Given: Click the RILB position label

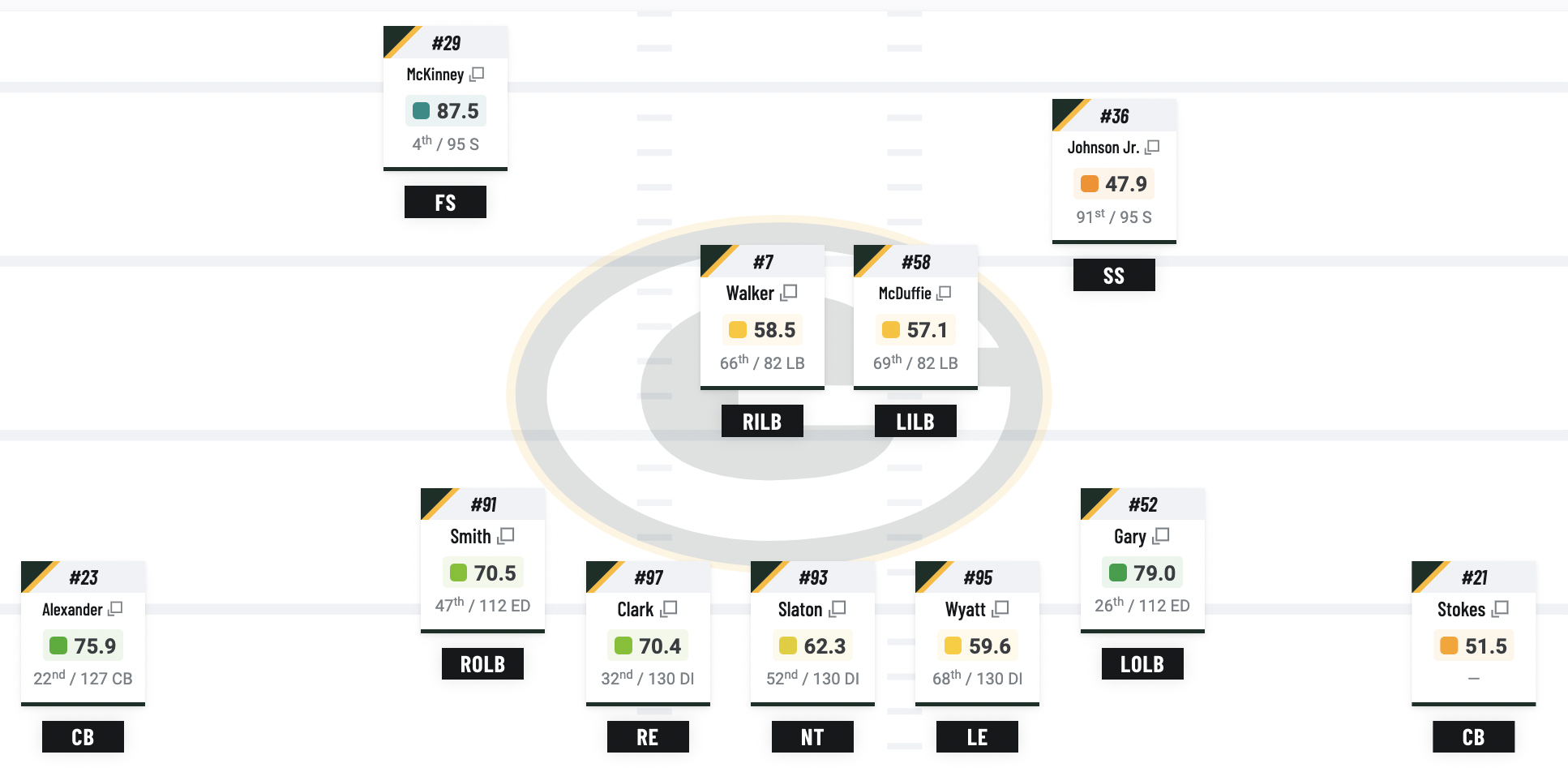Looking at the screenshot, I should point(762,422).
